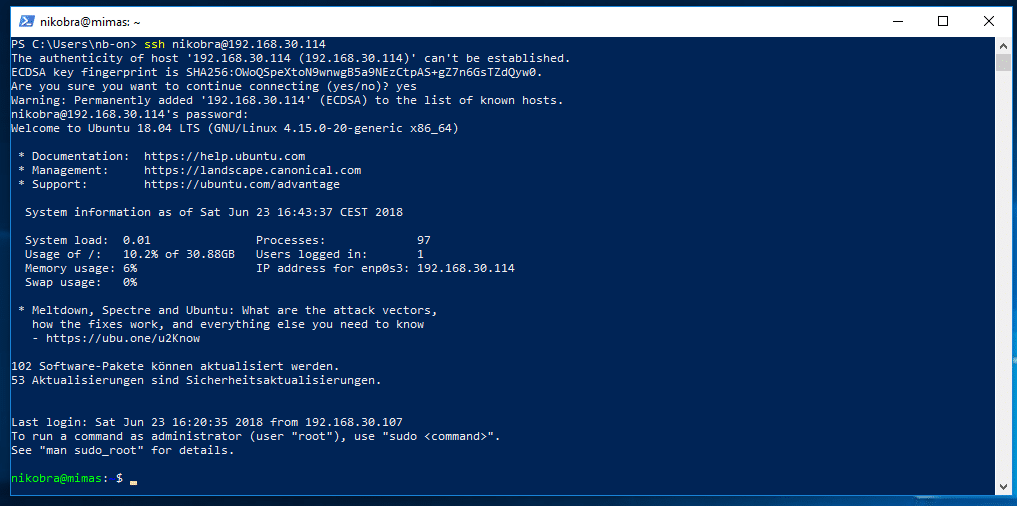Click the scrollbar up arrow

[x=1003, y=45]
